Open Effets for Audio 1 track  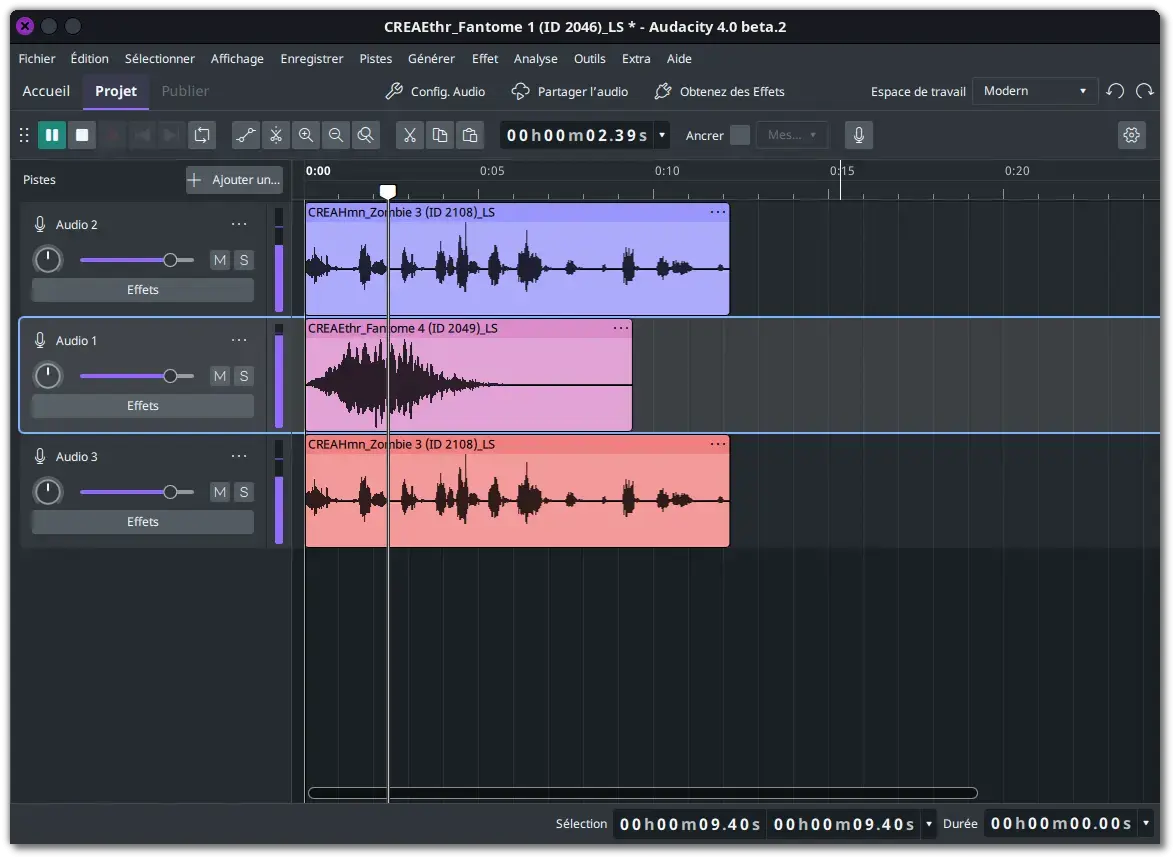point(142,407)
